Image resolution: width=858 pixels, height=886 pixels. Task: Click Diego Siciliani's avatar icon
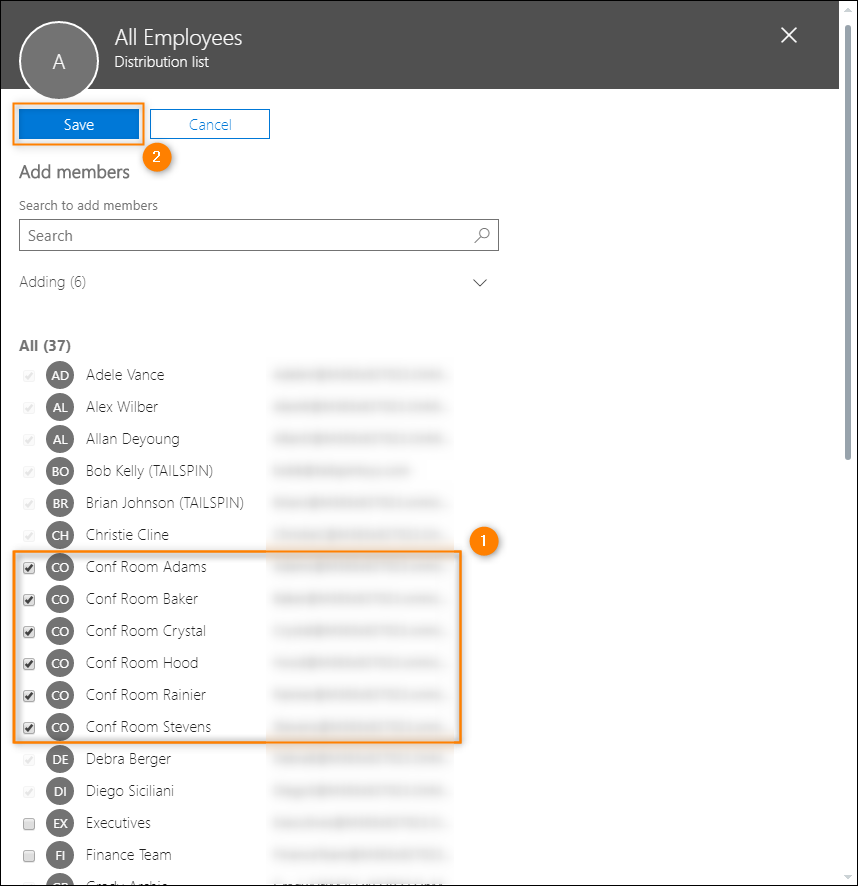coord(59,791)
